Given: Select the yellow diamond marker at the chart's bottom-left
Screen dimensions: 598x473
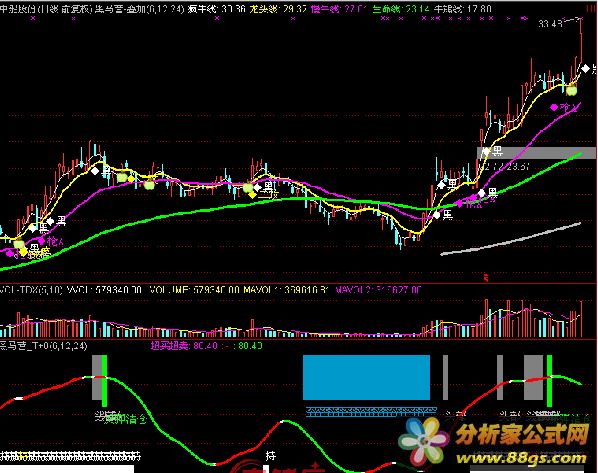Looking at the screenshot, I should coord(24,252).
